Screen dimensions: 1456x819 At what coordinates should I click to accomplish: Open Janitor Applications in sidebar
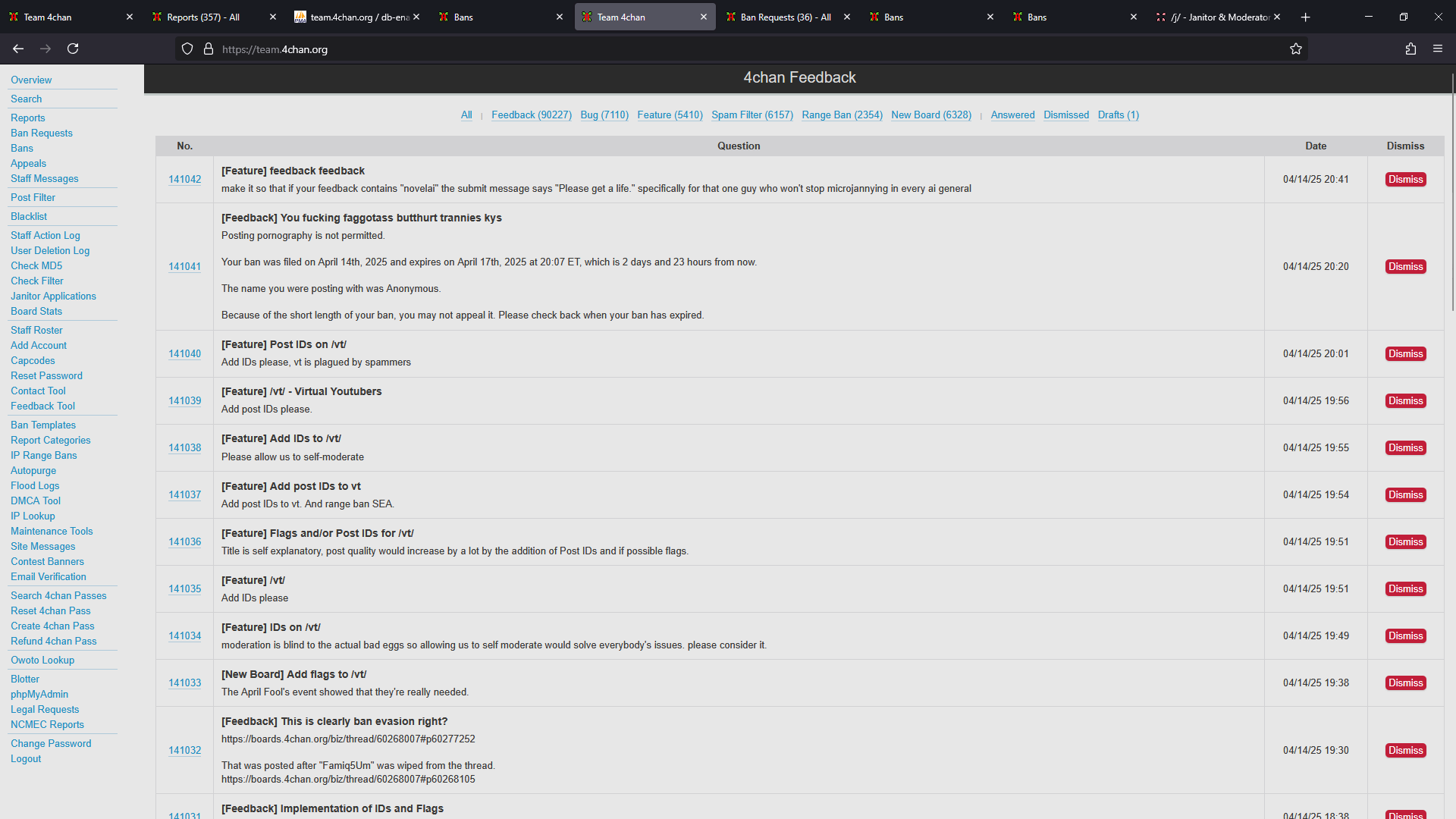coord(53,297)
